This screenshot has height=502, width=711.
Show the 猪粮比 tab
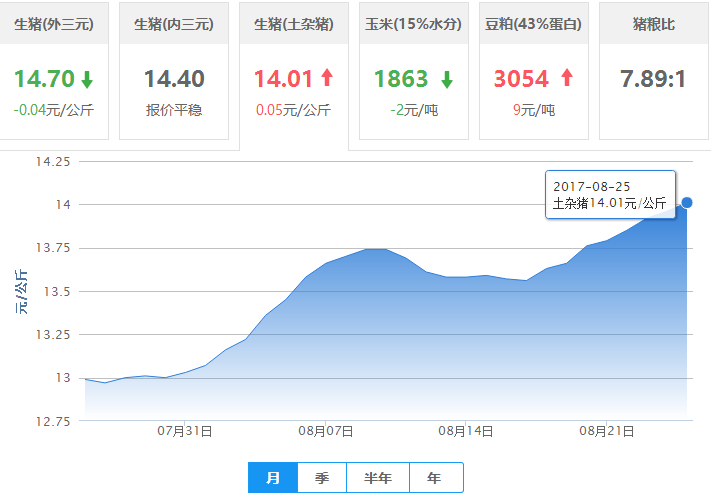click(x=654, y=24)
